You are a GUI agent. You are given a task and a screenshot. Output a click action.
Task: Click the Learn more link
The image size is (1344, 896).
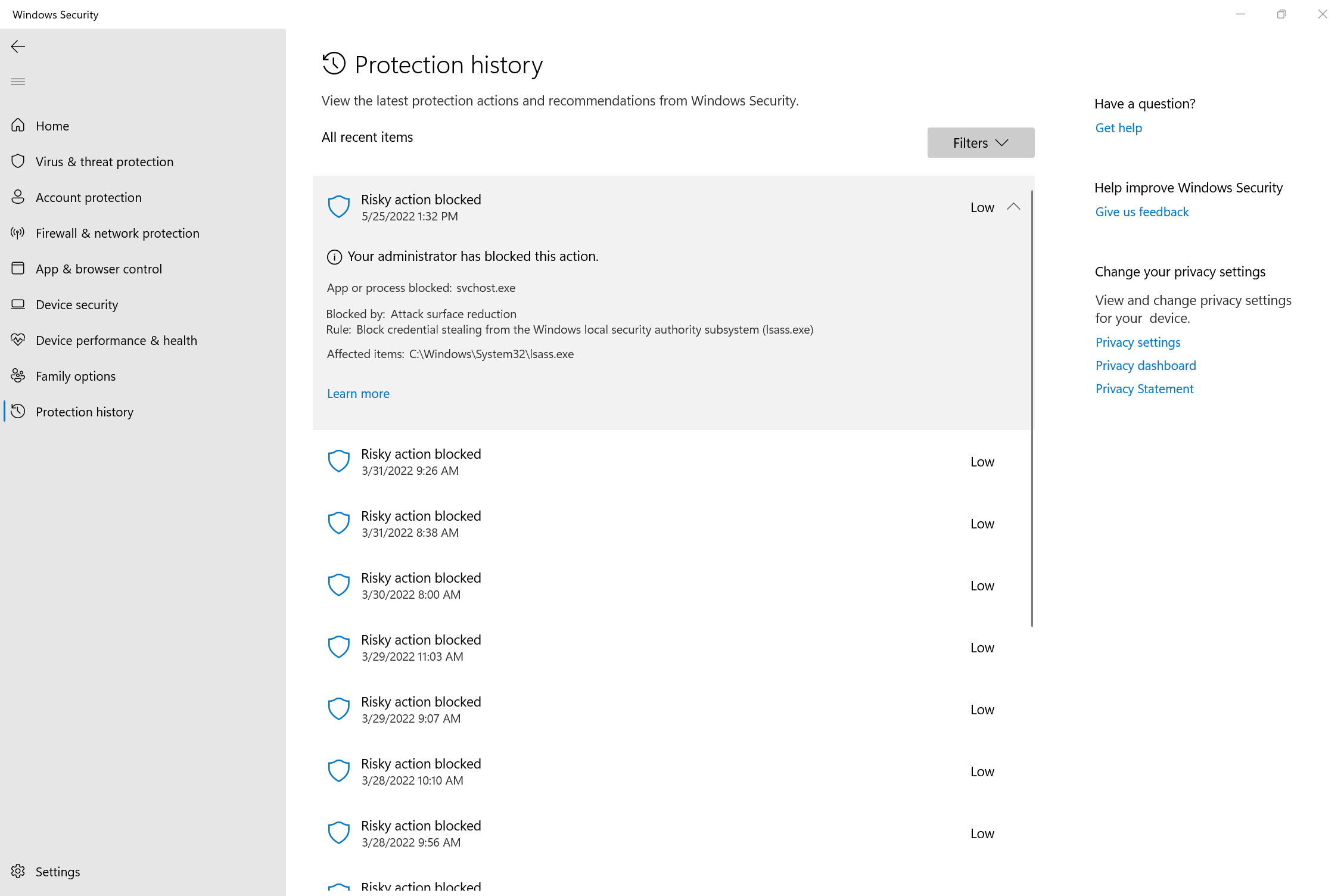point(357,393)
